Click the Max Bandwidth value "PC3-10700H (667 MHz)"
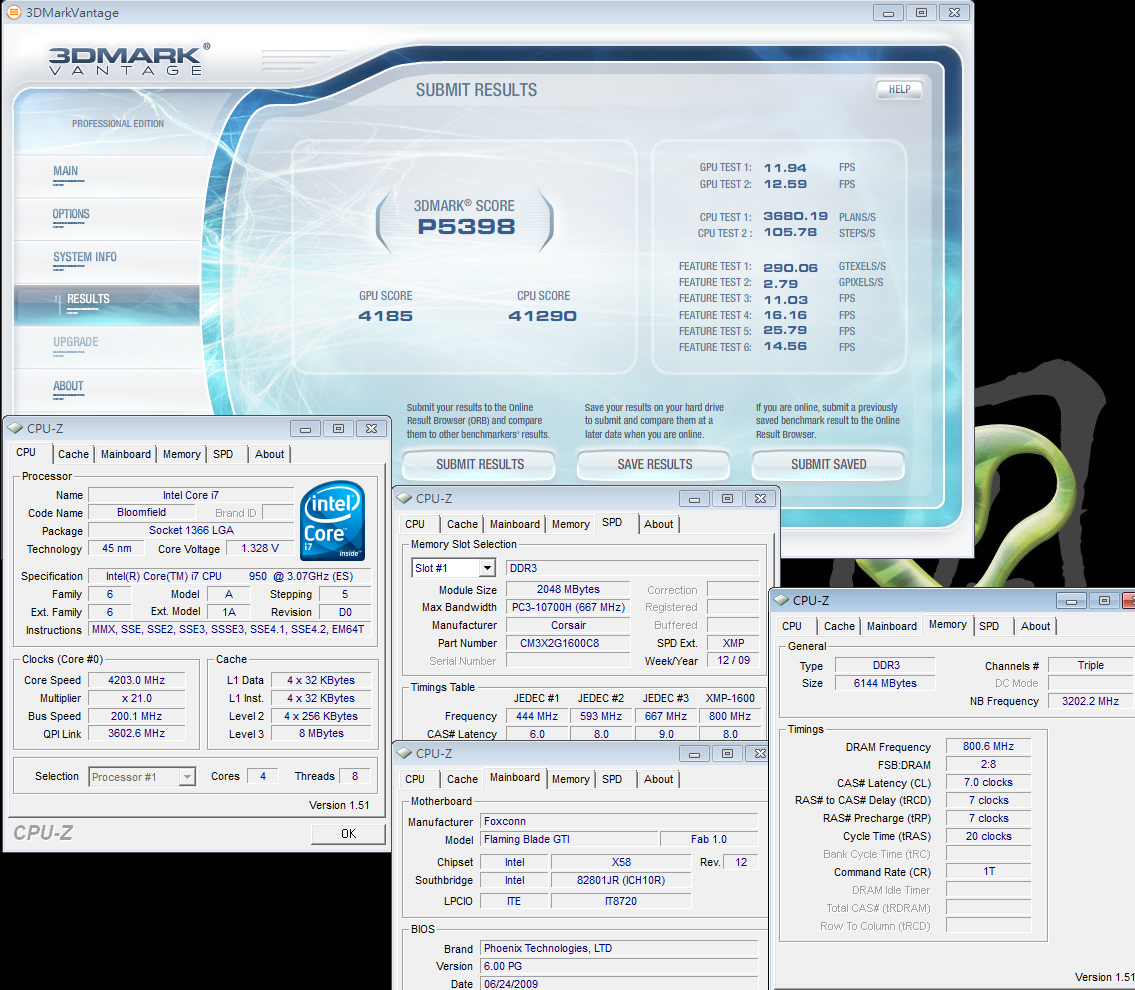 [x=568, y=607]
